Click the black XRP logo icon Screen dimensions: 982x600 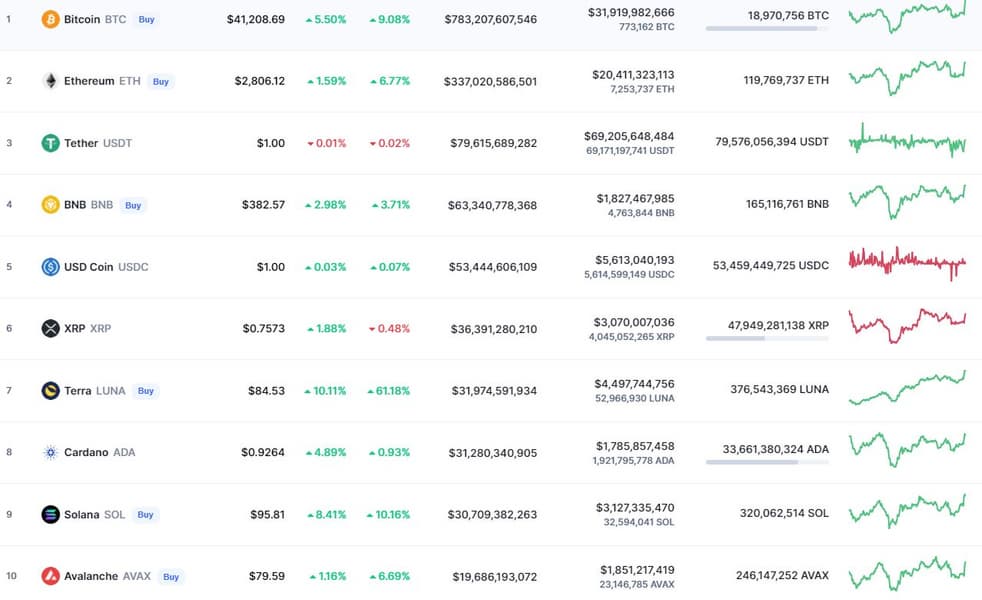(50, 328)
